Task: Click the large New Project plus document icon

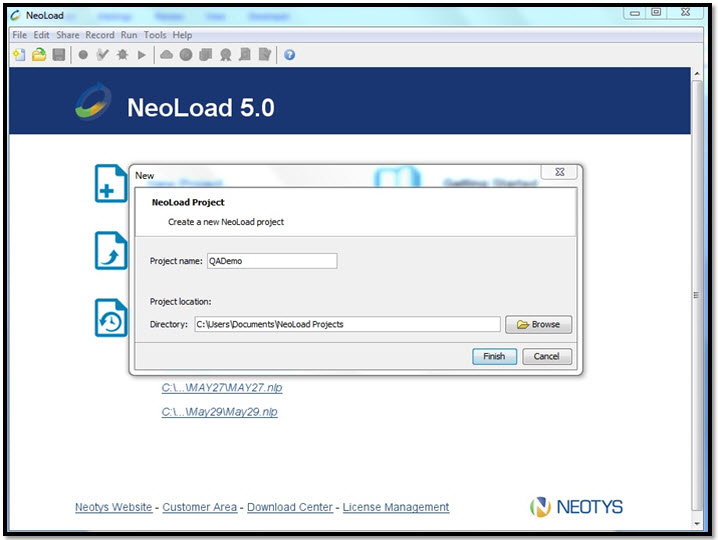Action: pyautogui.click(x=111, y=183)
